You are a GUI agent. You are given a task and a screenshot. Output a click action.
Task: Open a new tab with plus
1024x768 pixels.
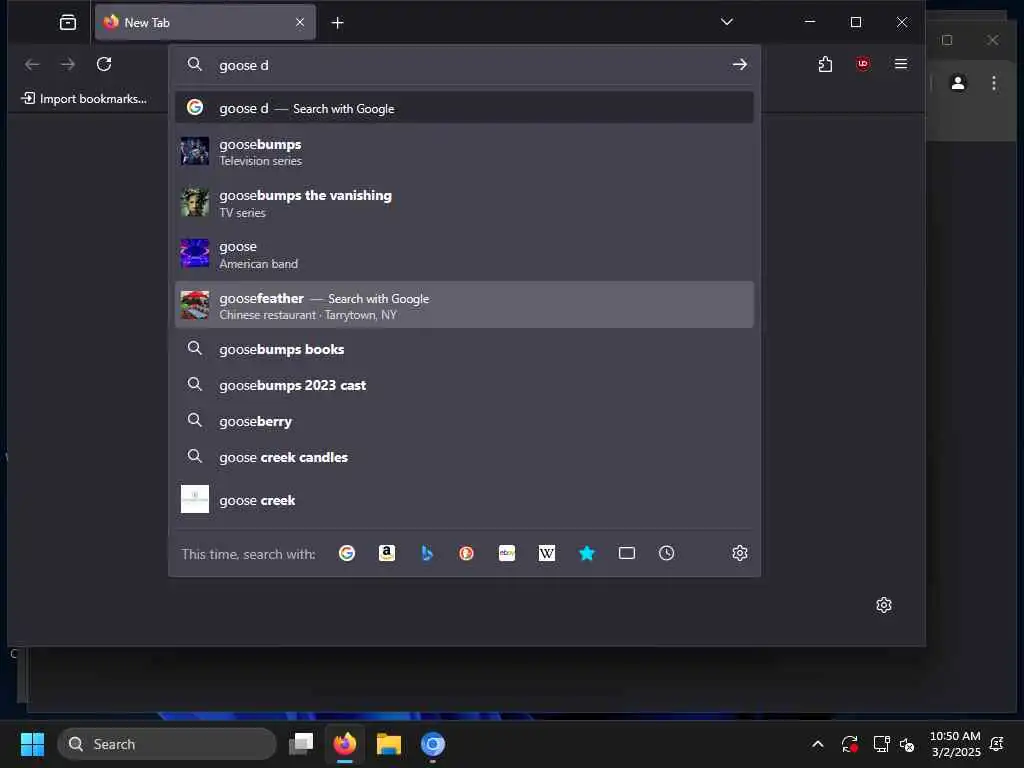(337, 24)
